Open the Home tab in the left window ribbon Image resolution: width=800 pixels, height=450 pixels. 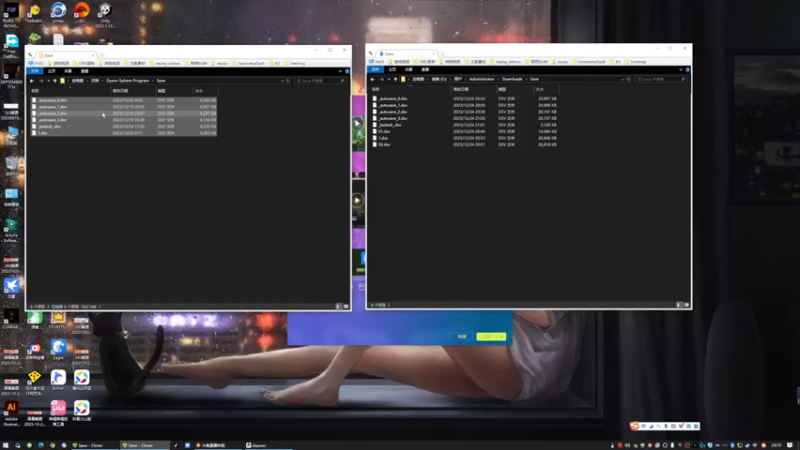click(52, 71)
